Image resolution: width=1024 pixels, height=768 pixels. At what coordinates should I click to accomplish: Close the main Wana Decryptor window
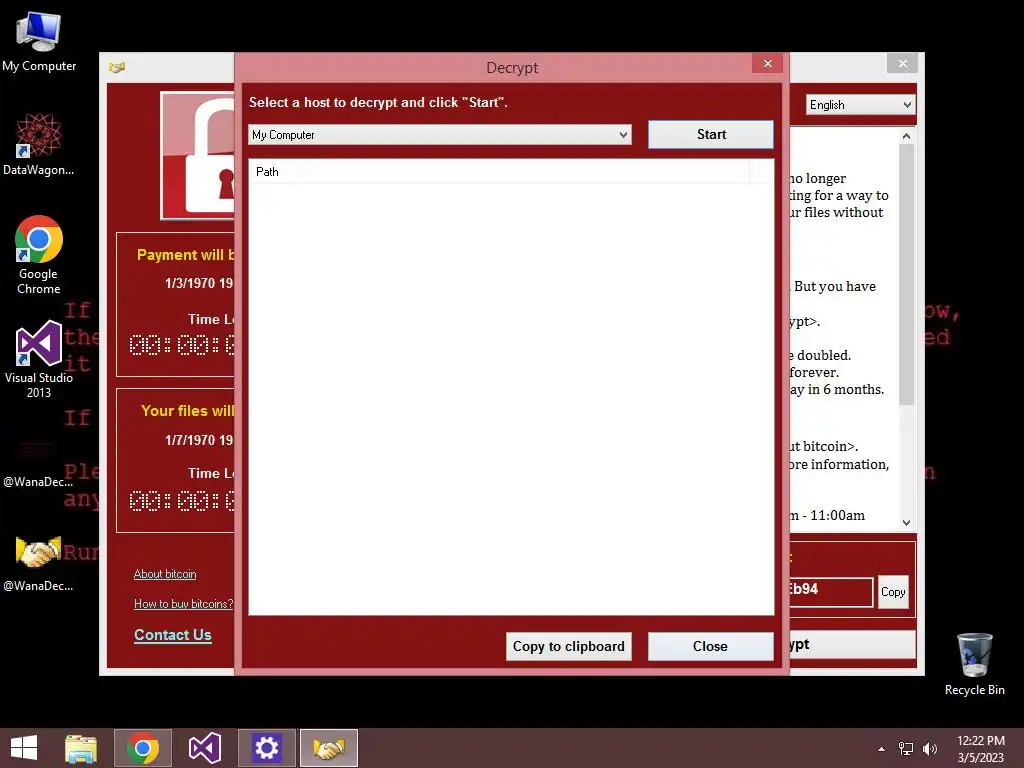[x=903, y=63]
